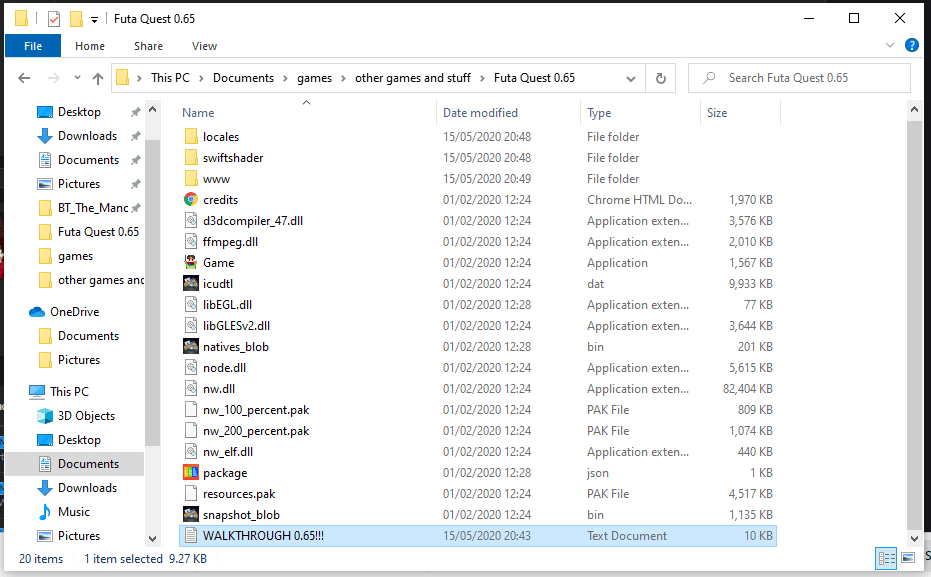Click This PC breadcrumb segment
931x577 pixels.
170,78
